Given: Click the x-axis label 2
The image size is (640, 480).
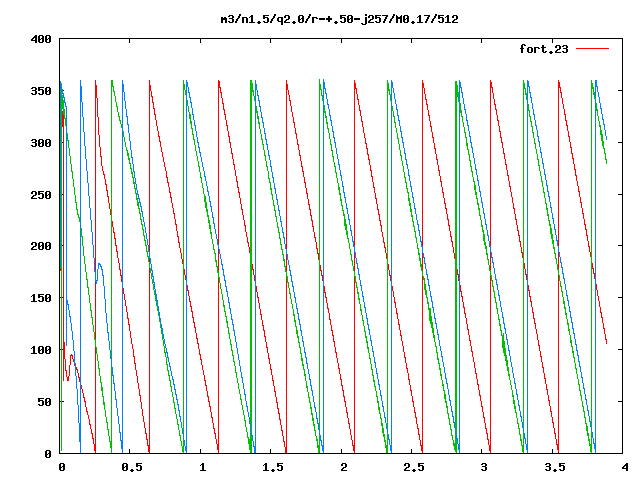Looking at the screenshot, I should [x=343, y=467].
